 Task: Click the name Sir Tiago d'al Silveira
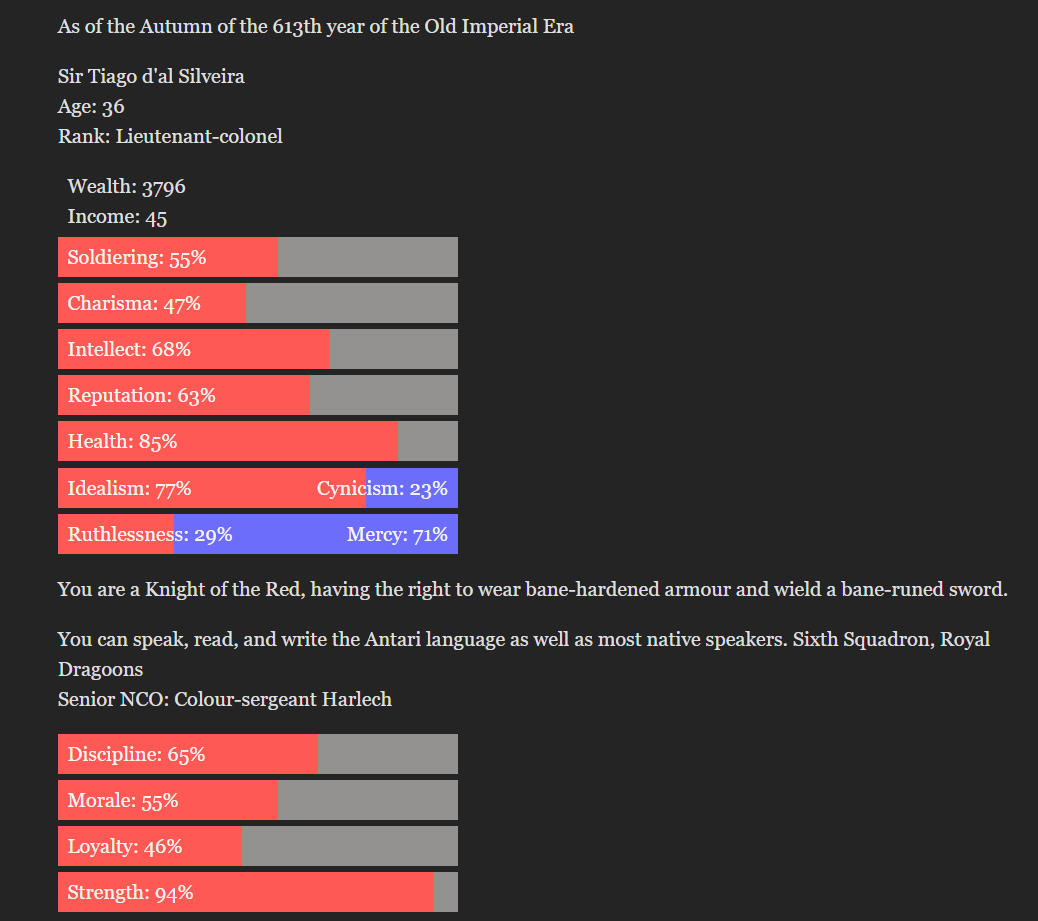click(151, 77)
